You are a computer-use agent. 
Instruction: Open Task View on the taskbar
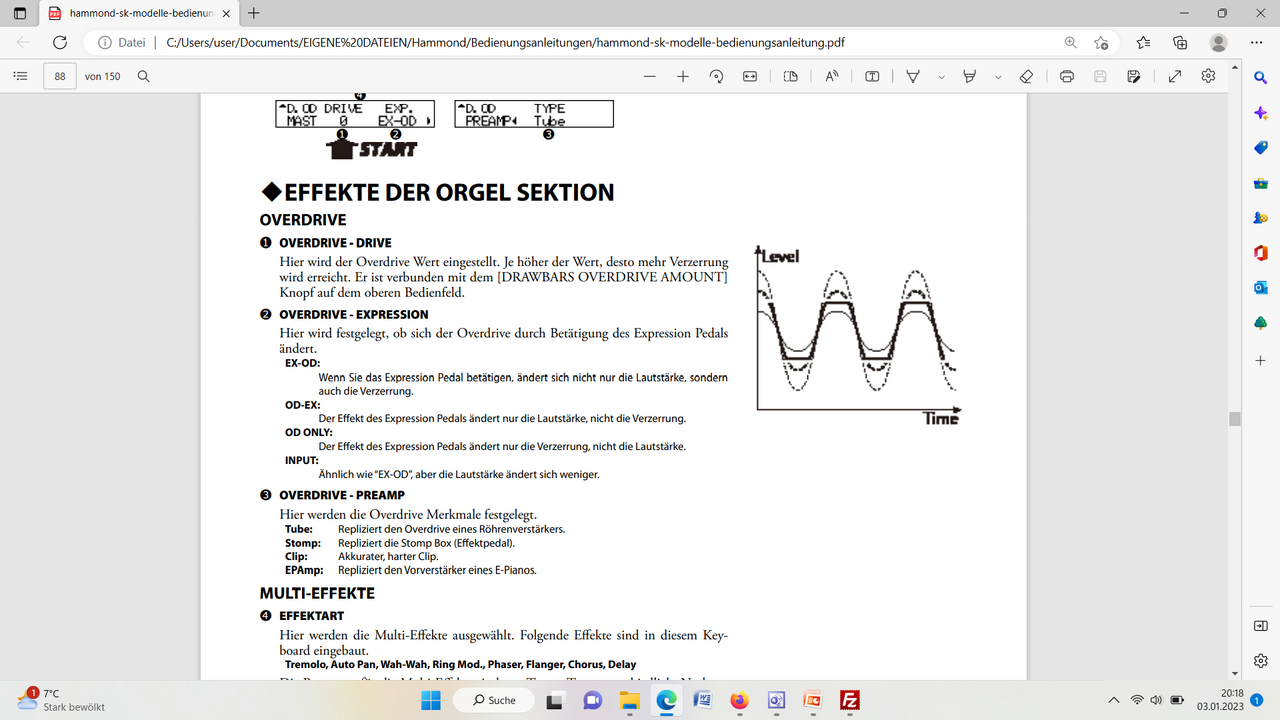coord(555,700)
